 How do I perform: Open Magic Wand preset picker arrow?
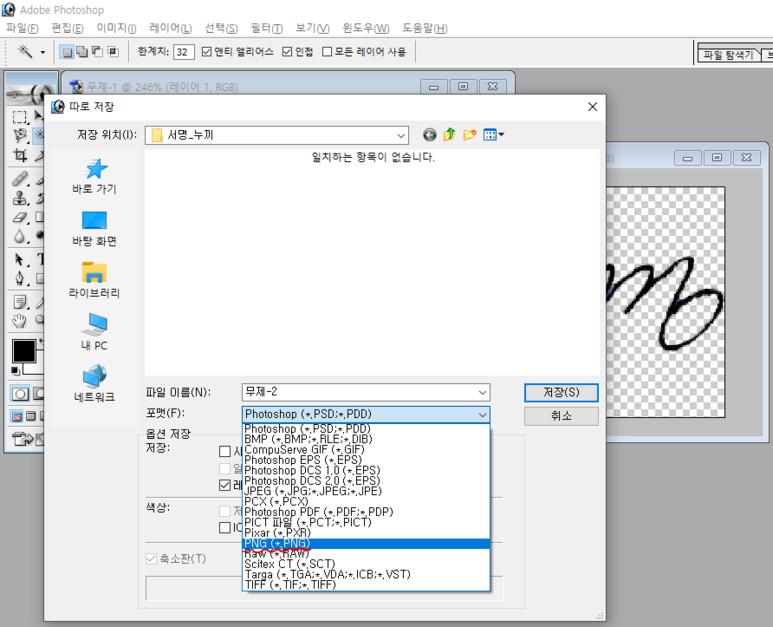tap(43, 52)
